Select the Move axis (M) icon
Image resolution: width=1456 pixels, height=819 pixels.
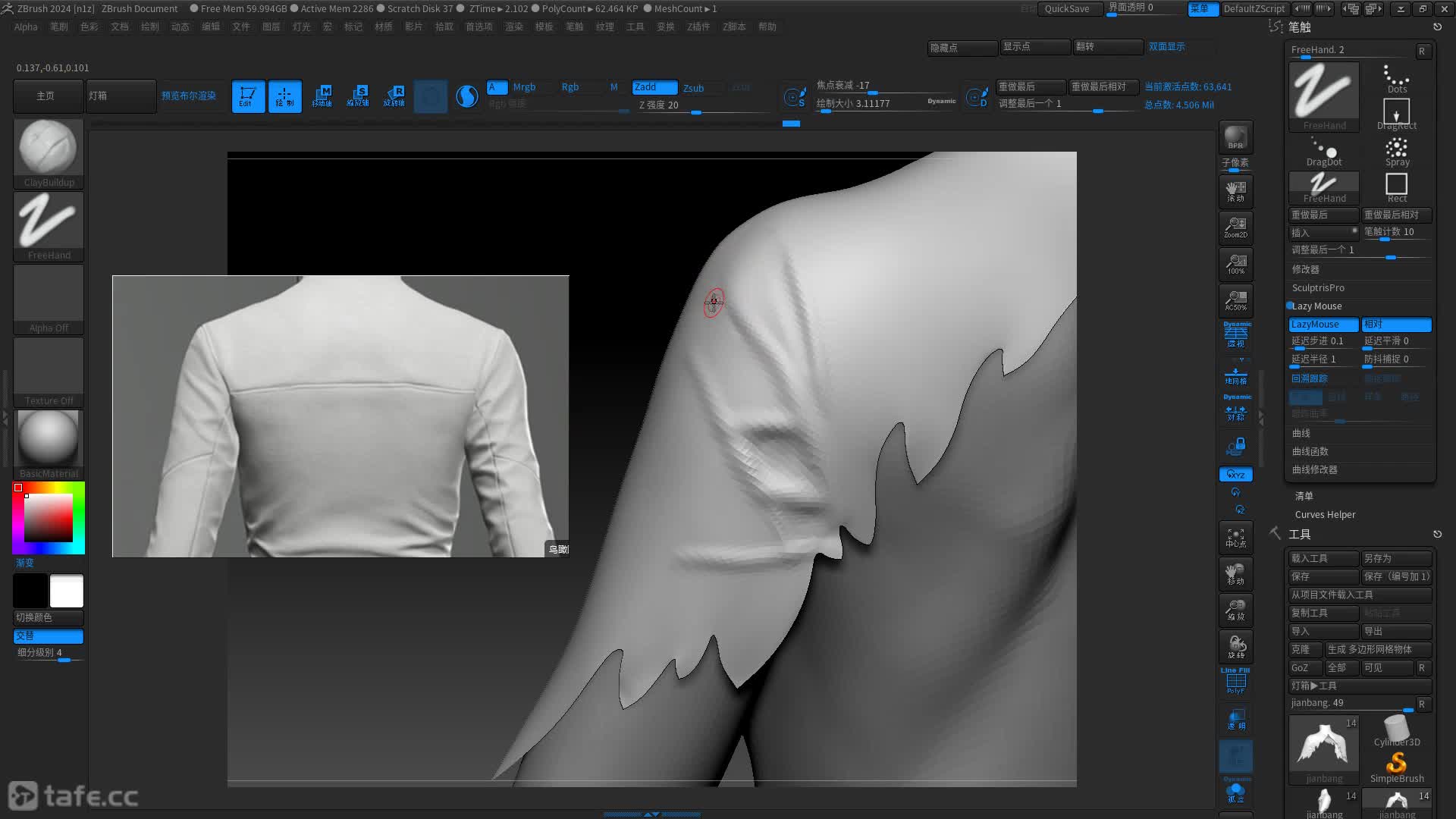click(322, 96)
